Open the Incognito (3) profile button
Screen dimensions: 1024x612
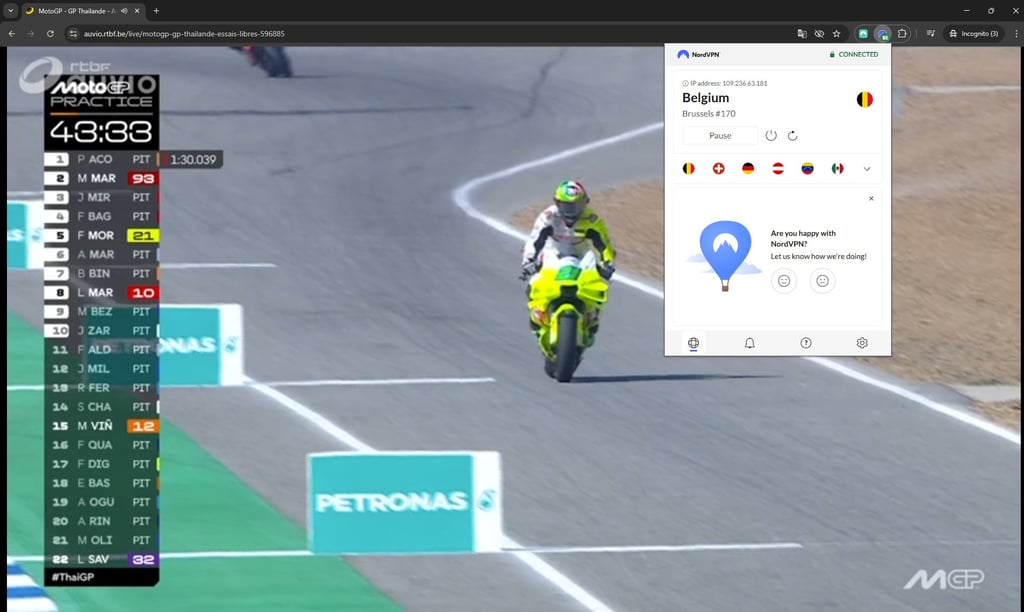pyautogui.click(x=973, y=33)
